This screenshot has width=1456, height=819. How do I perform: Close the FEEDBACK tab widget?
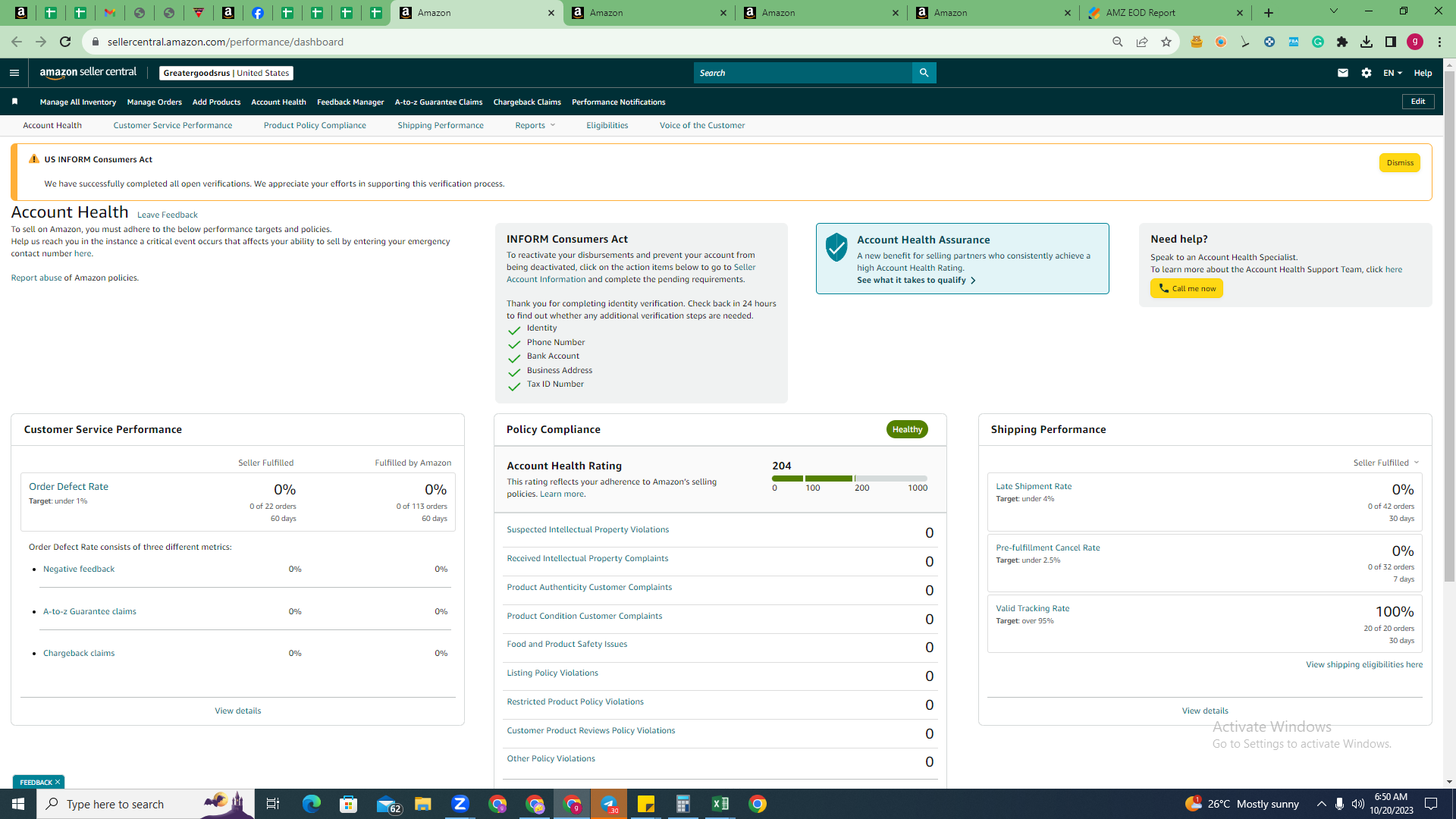point(58,782)
